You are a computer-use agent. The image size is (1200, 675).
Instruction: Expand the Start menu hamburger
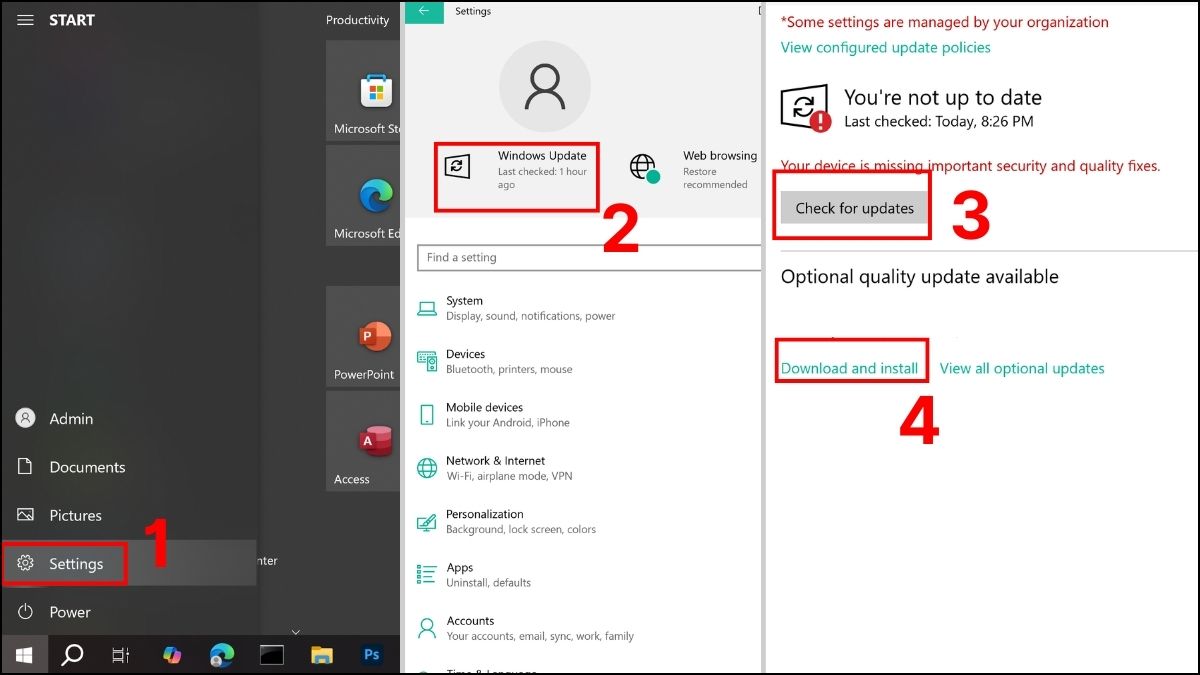tap(25, 20)
